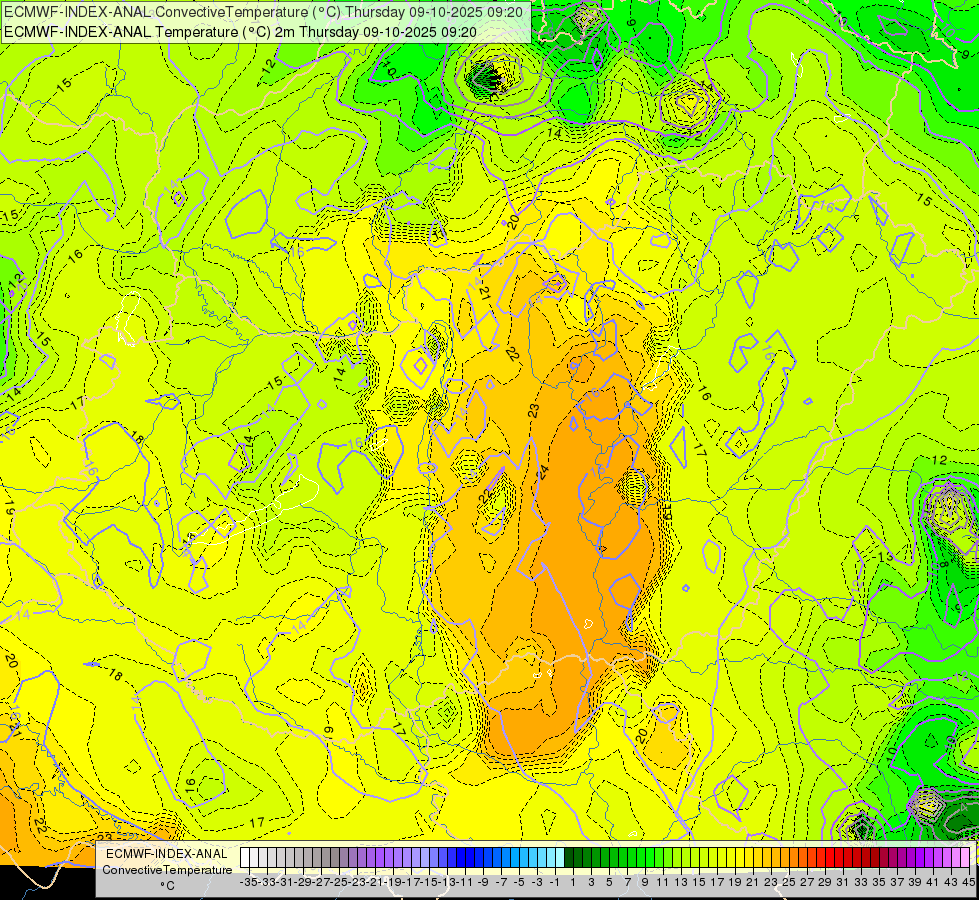Click the legend scale number -27
Image resolution: width=979 pixels, height=900 pixels.
[x=323, y=882]
